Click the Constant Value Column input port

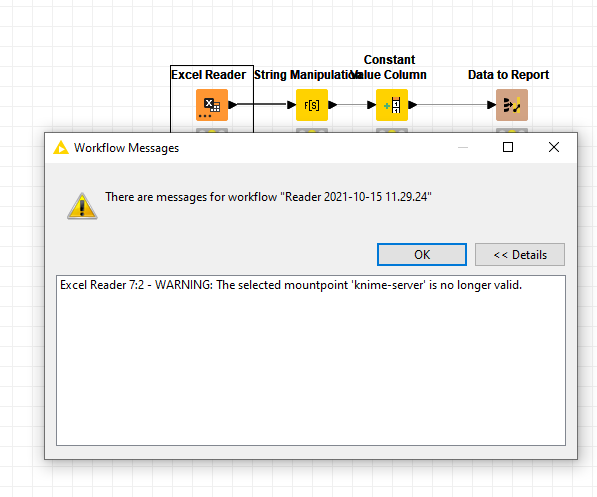click(x=371, y=104)
